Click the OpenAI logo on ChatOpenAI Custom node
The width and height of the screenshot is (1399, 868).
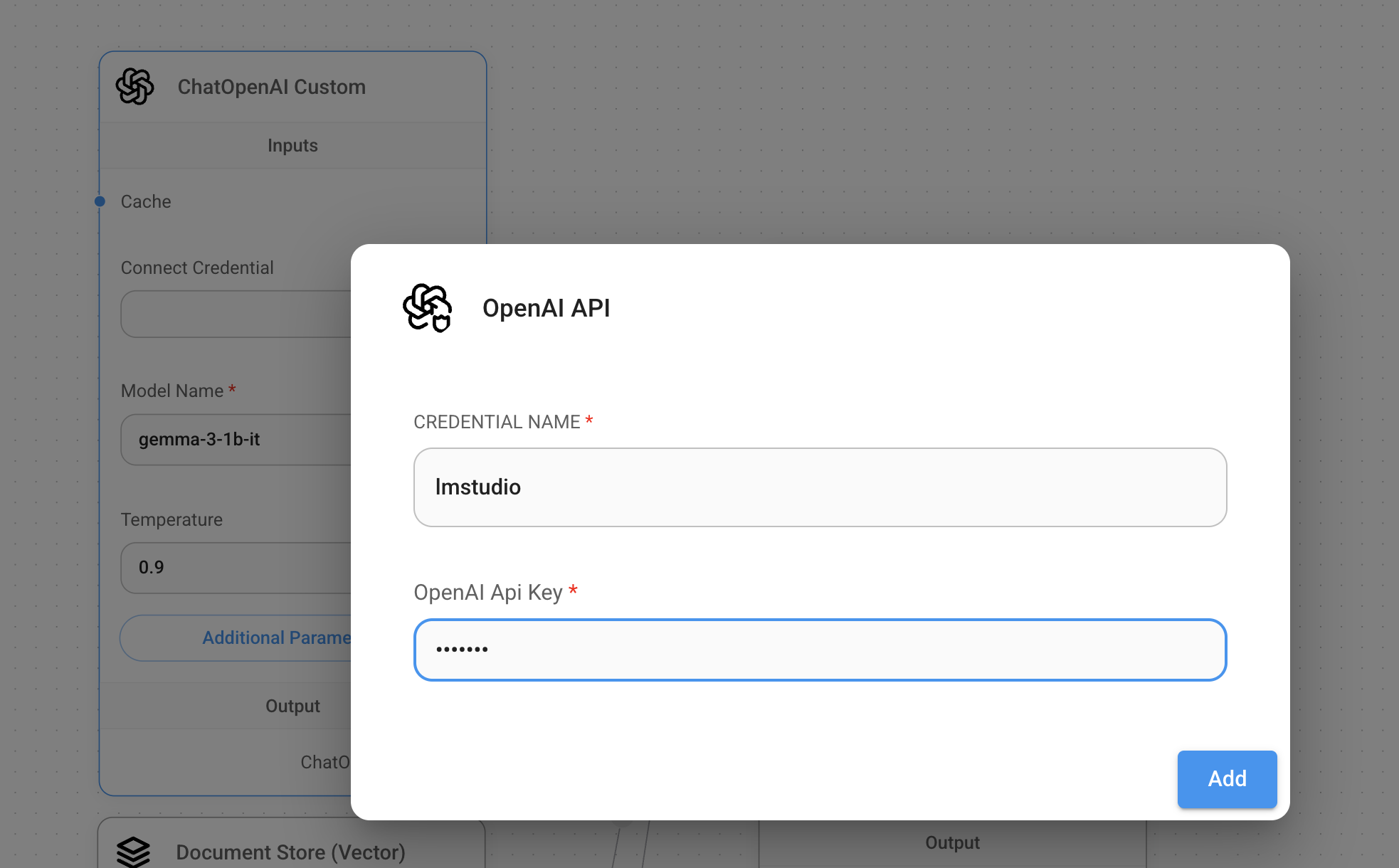click(x=134, y=87)
